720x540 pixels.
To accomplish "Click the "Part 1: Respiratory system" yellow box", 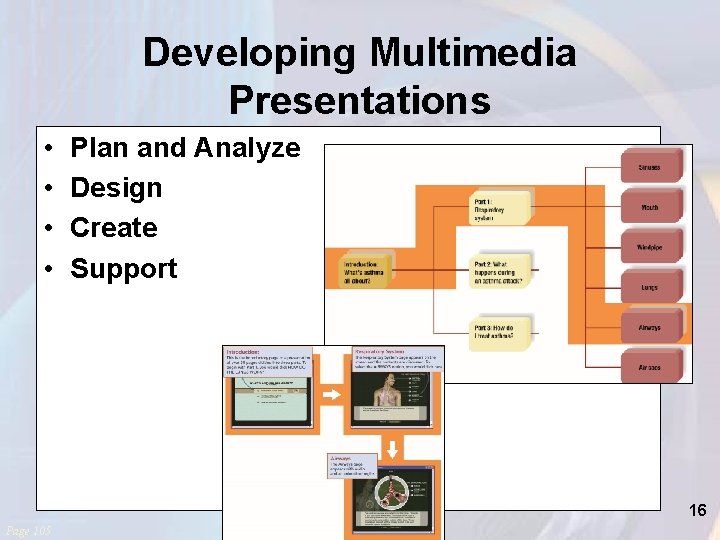I will tap(501, 208).
